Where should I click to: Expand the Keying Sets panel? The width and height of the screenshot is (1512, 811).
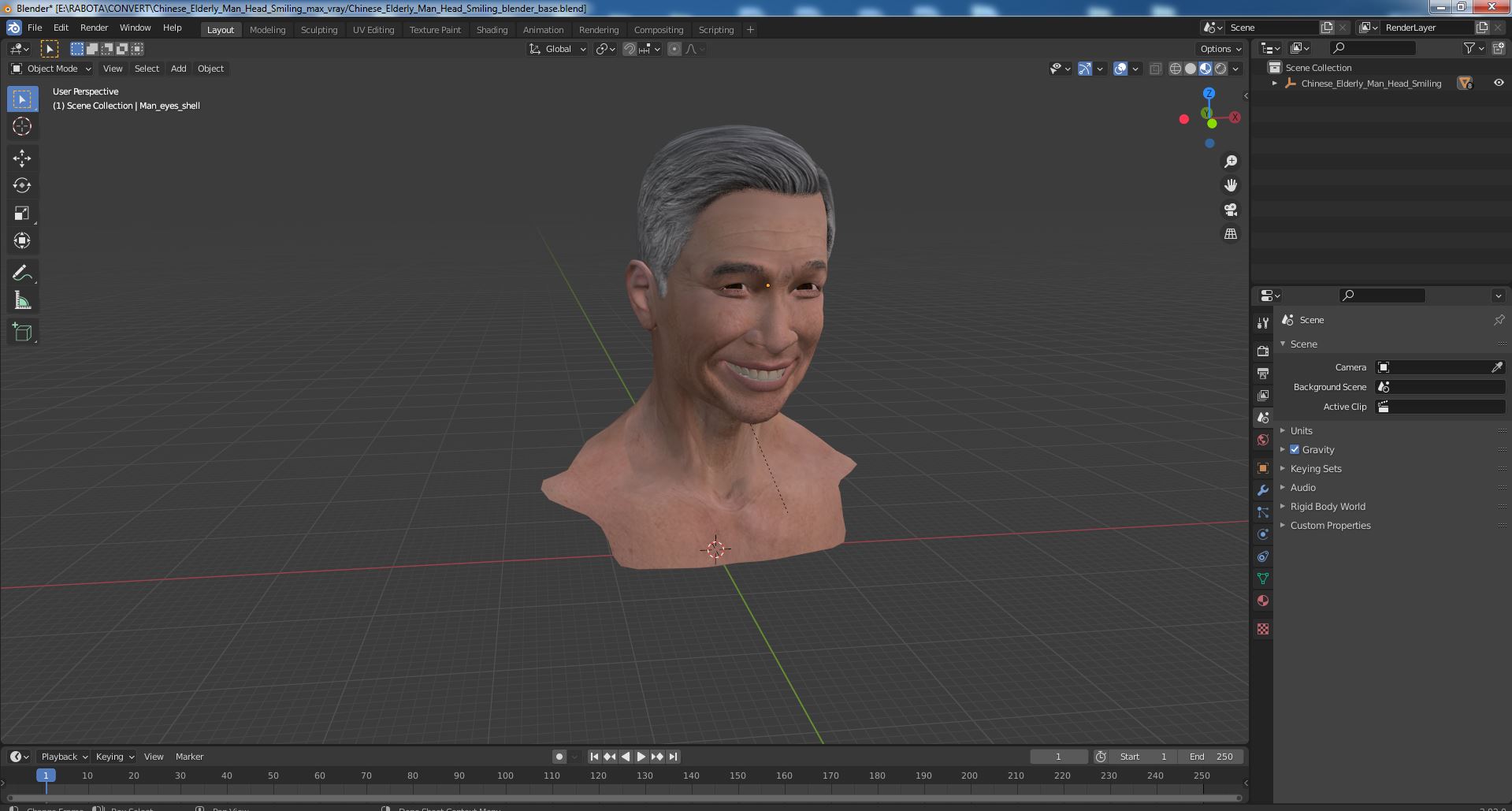pyautogui.click(x=1315, y=468)
